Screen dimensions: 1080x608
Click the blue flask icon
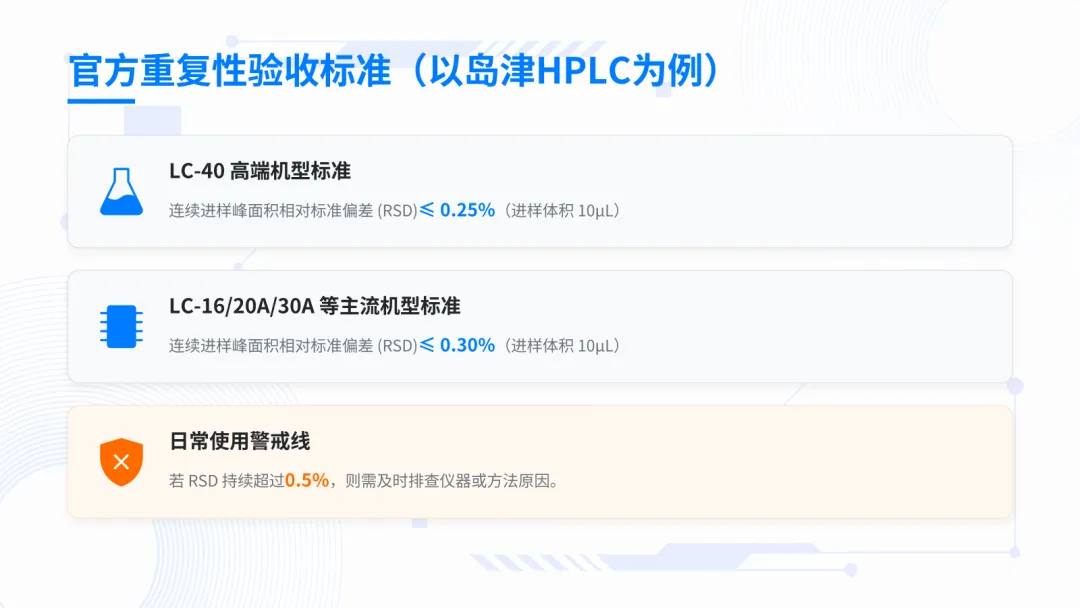point(121,191)
